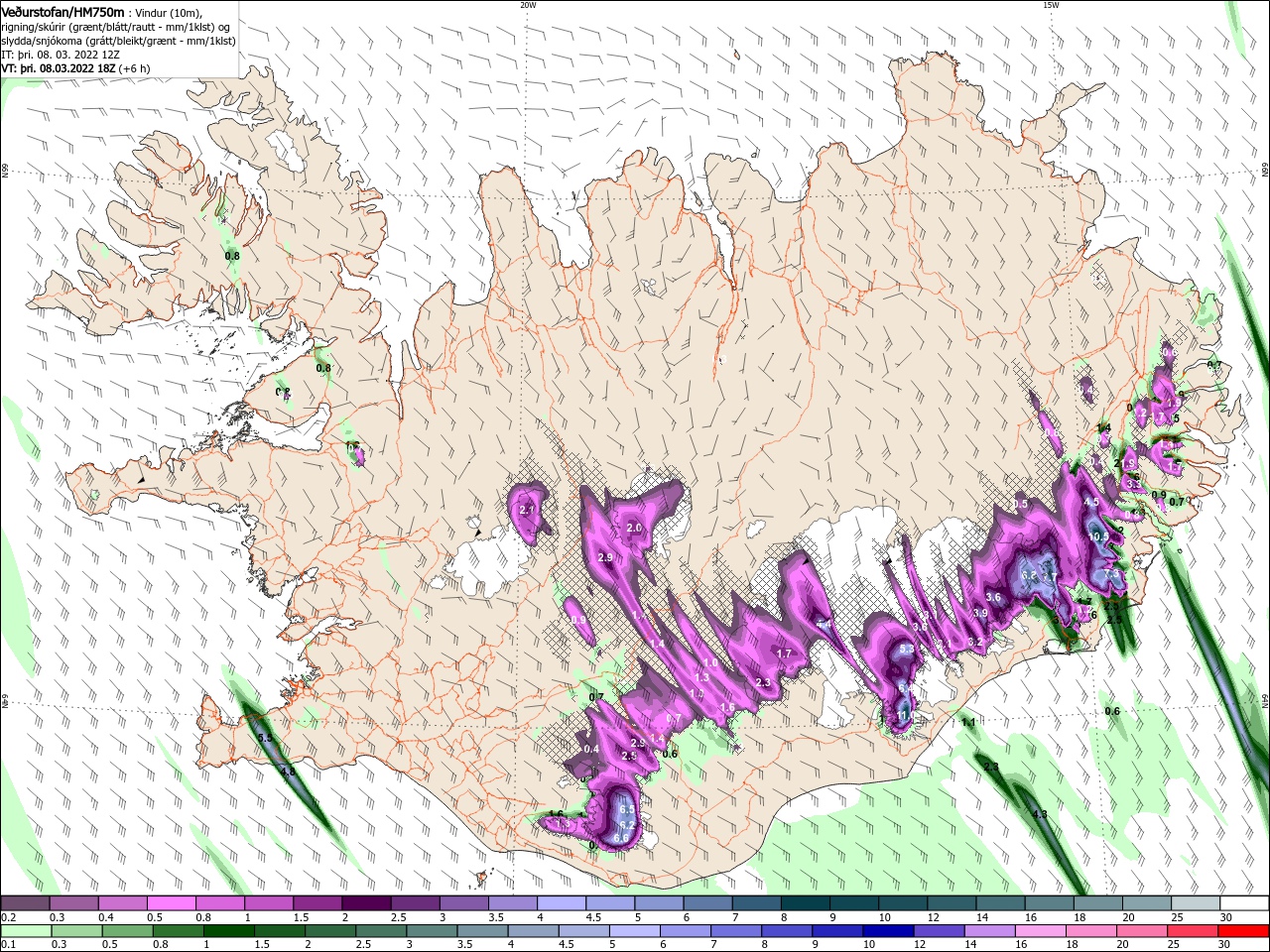This screenshot has width=1270, height=952.
Task: Click the rigning/skúrir description line
Action: 115,27
